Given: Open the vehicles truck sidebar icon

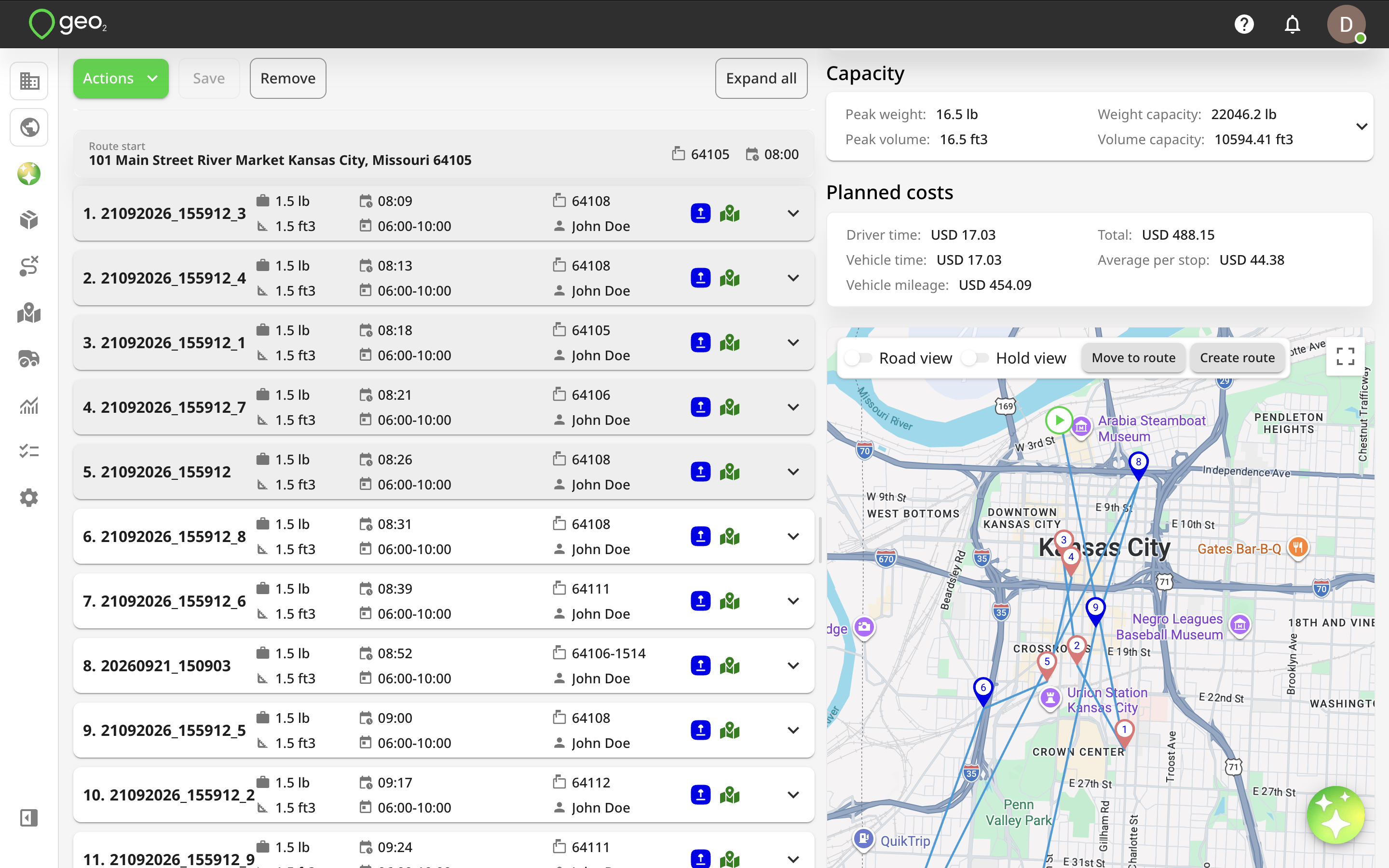Looking at the screenshot, I should click(x=29, y=359).
